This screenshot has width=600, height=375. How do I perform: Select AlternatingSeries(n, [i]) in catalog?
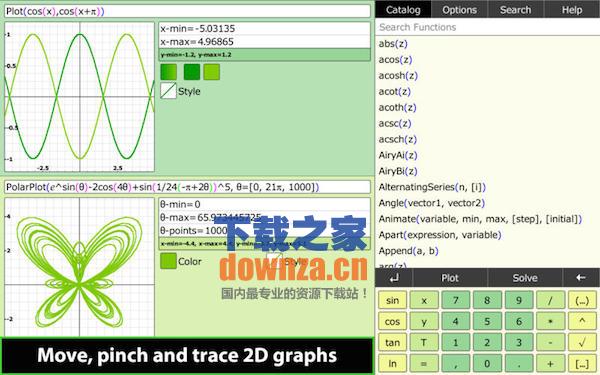[432, 187]
